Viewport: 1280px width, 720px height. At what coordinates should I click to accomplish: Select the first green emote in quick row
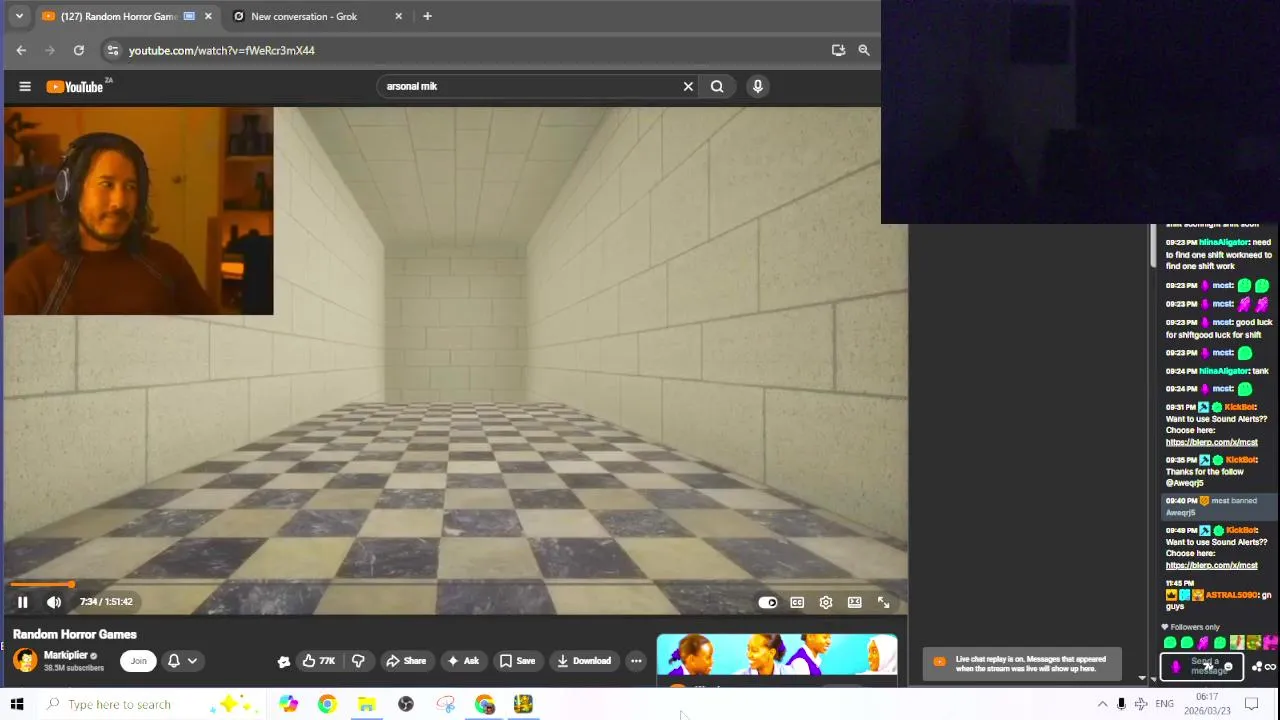point(1170,643)
